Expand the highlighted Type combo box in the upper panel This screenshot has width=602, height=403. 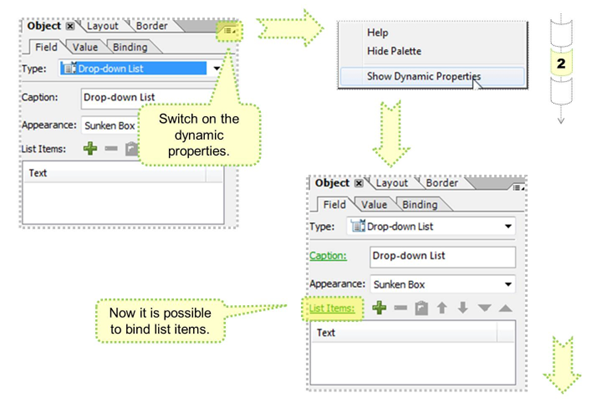(x=217, y=69)
